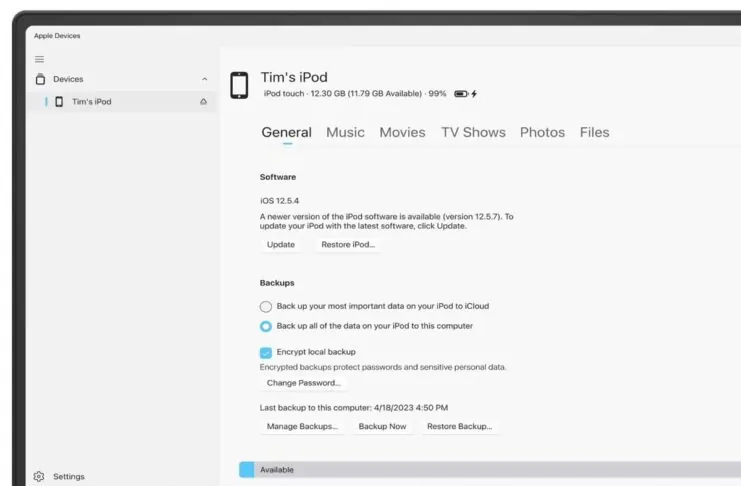This screenshot has width=741, height=486.
Task: Go to the Files tab
Action: pos(595,132)
